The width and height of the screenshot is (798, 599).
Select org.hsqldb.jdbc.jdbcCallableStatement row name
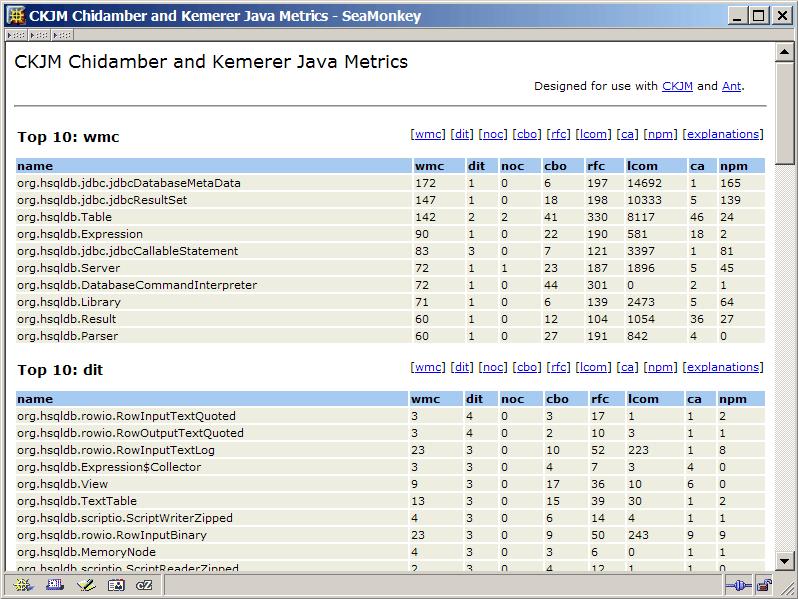click(x=127, y=251)
